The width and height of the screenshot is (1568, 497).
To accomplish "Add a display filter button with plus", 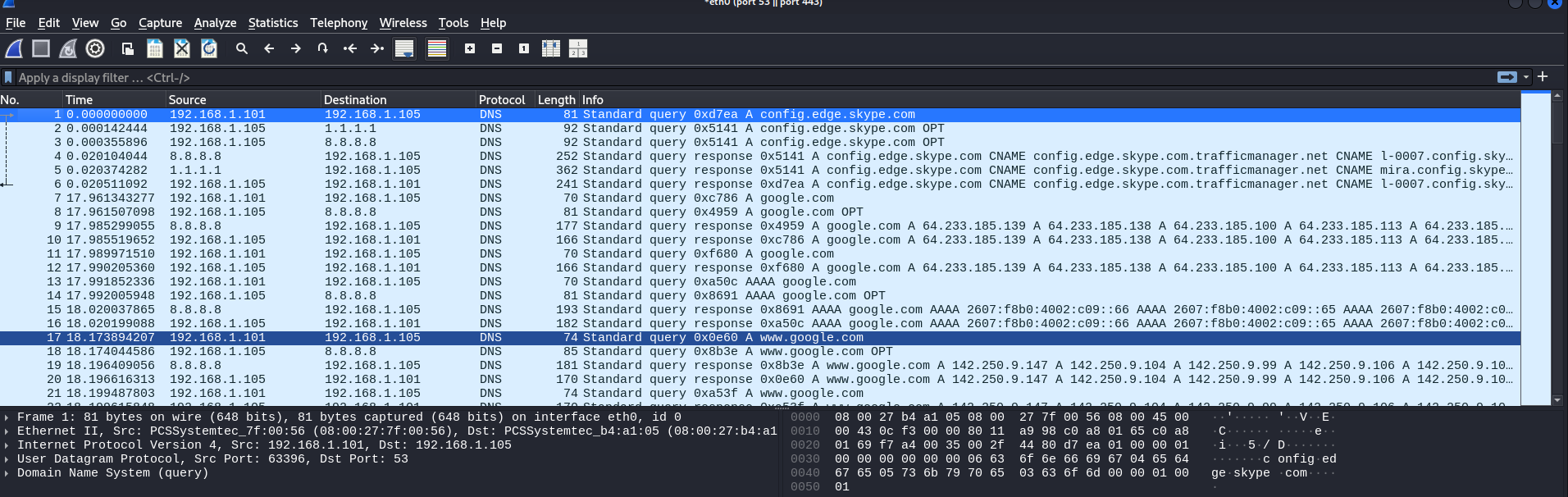I will click(x=1543, y=76).
